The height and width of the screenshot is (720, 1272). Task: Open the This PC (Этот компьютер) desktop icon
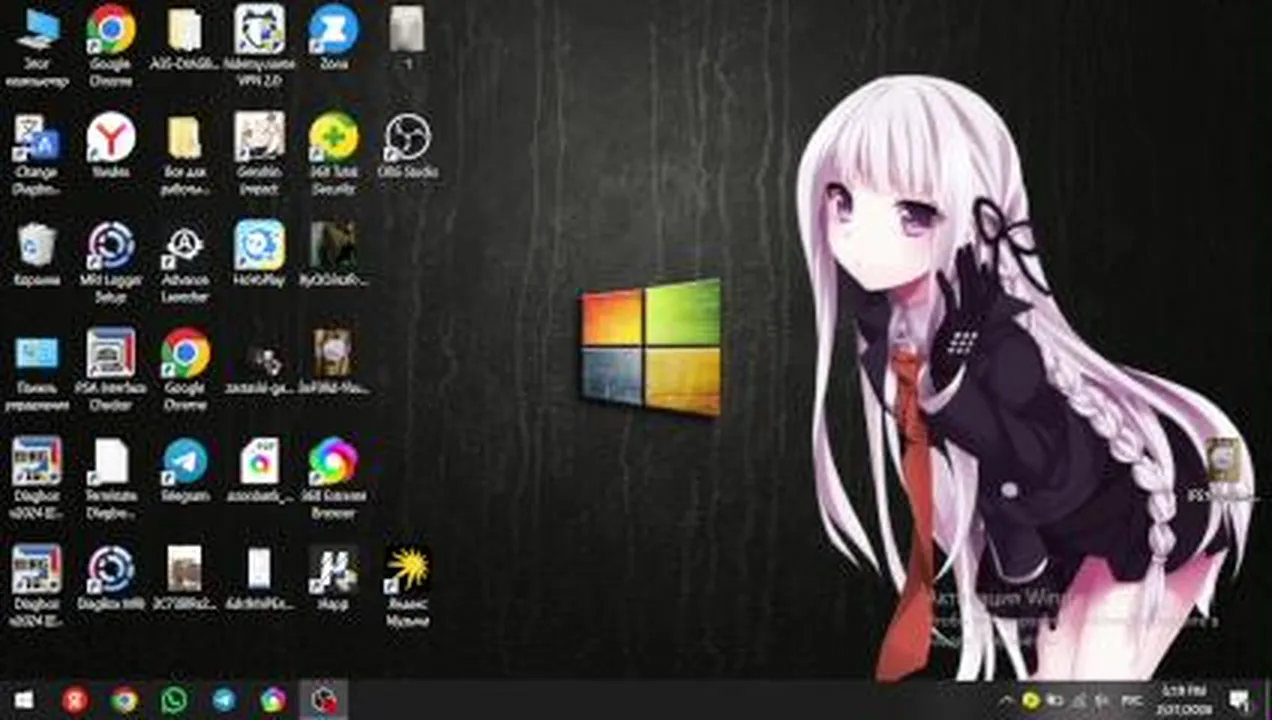(x=37, y=46)
